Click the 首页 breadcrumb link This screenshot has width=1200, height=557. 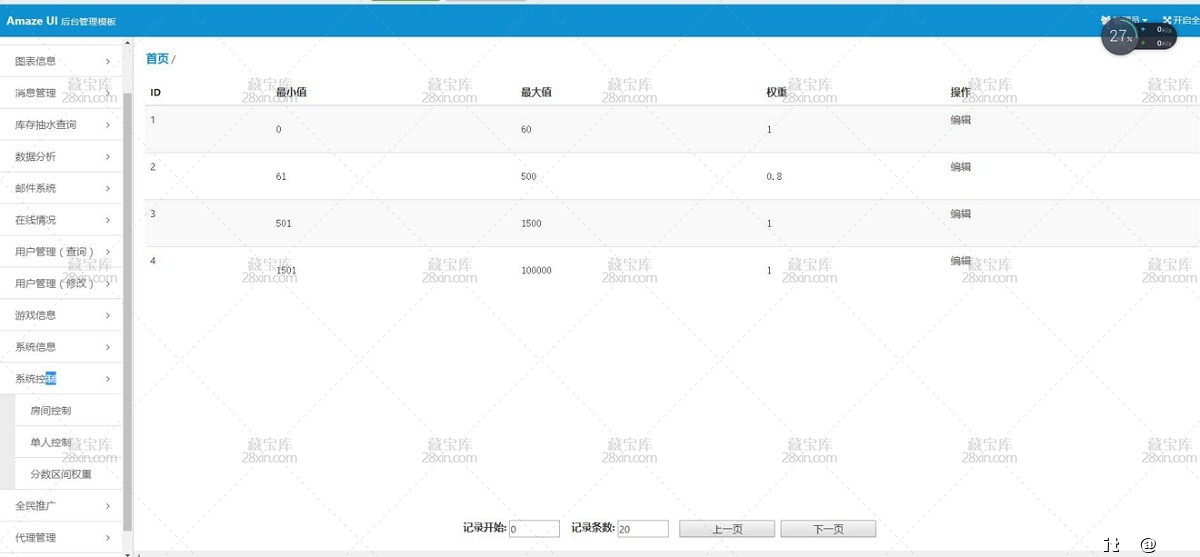157,59
